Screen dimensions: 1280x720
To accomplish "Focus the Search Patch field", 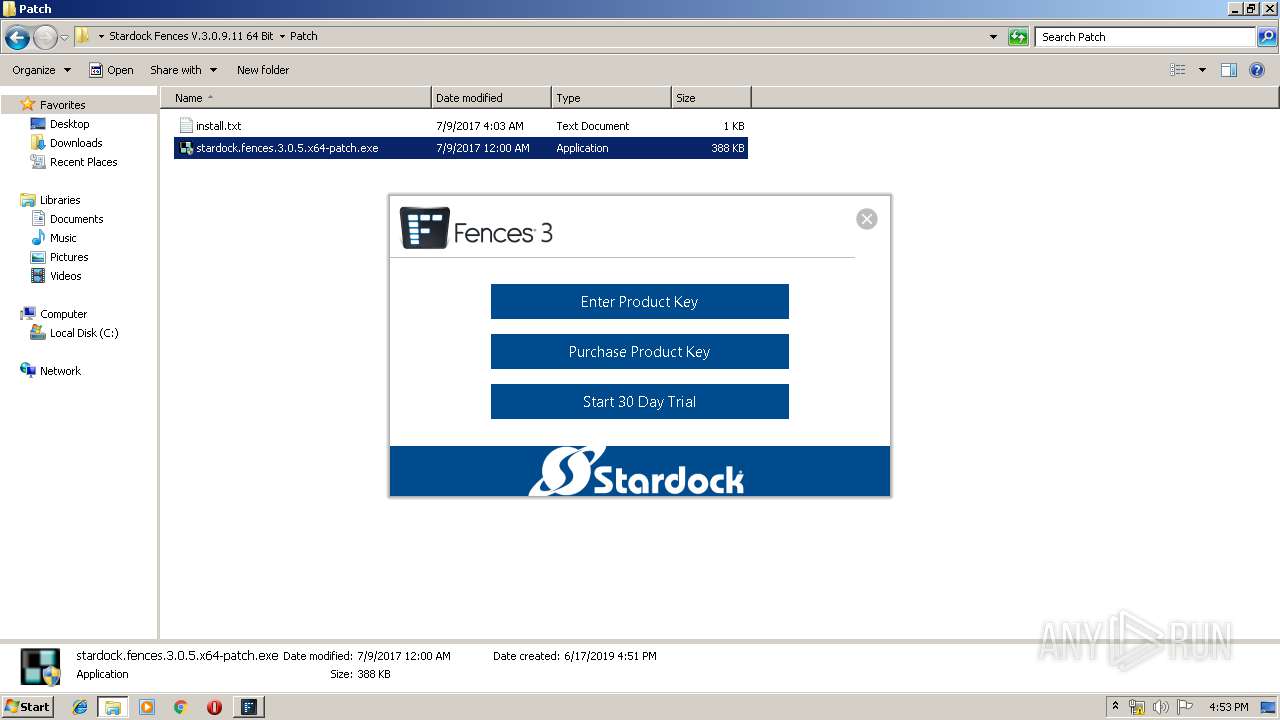I will tap(1145, 37).
